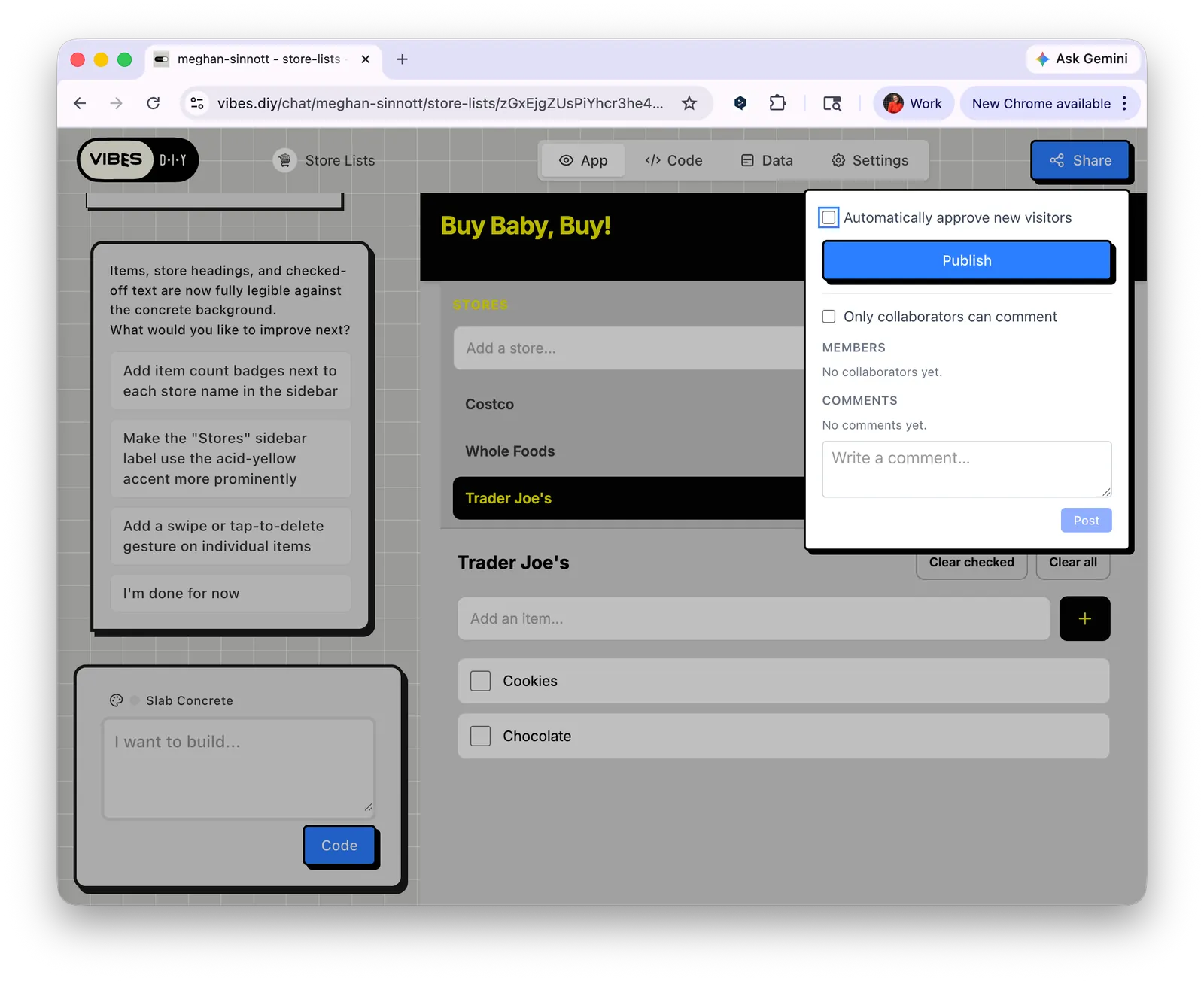Choose the acid-yellow Stores label suggestion
1204x981 pixels.
point(230,458)
